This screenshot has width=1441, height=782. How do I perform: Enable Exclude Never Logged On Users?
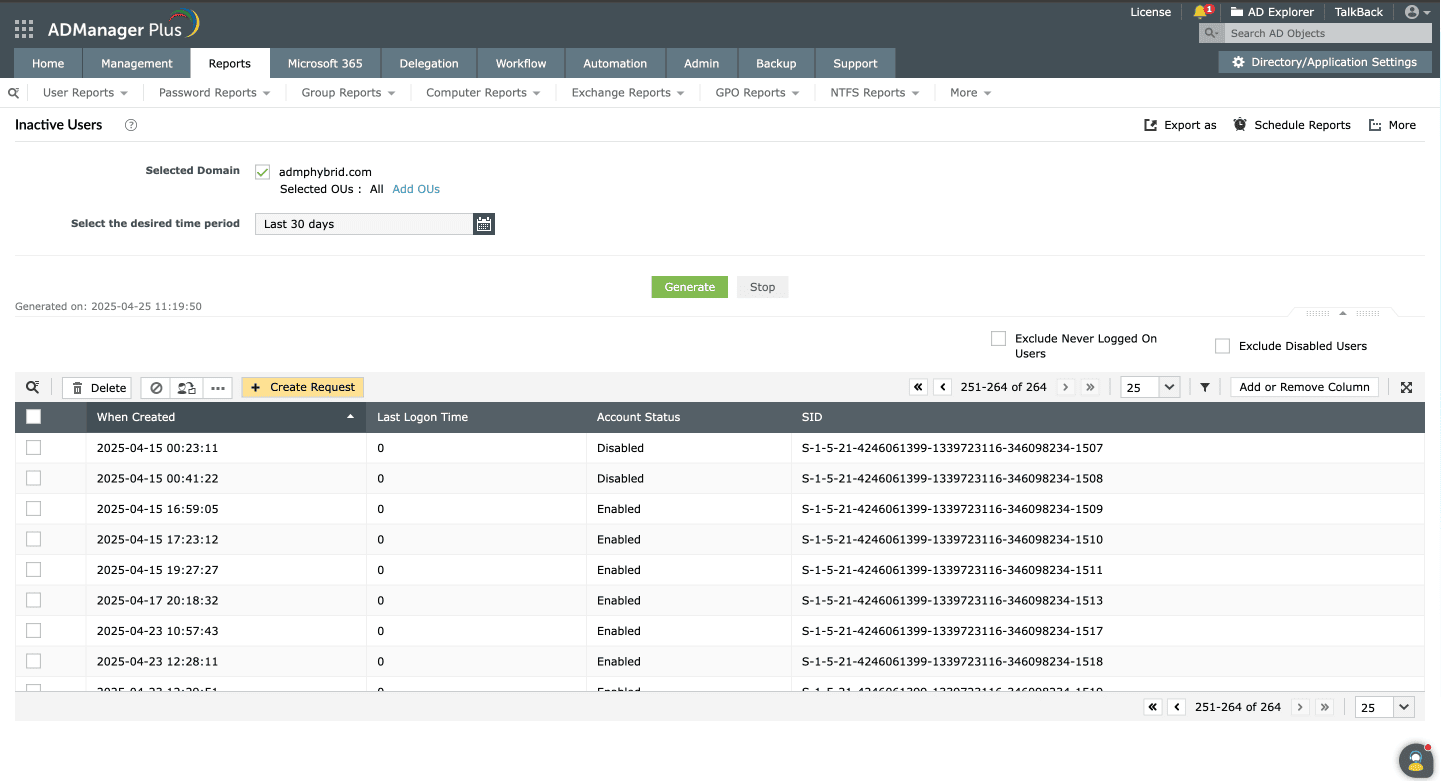click(998, 338)
